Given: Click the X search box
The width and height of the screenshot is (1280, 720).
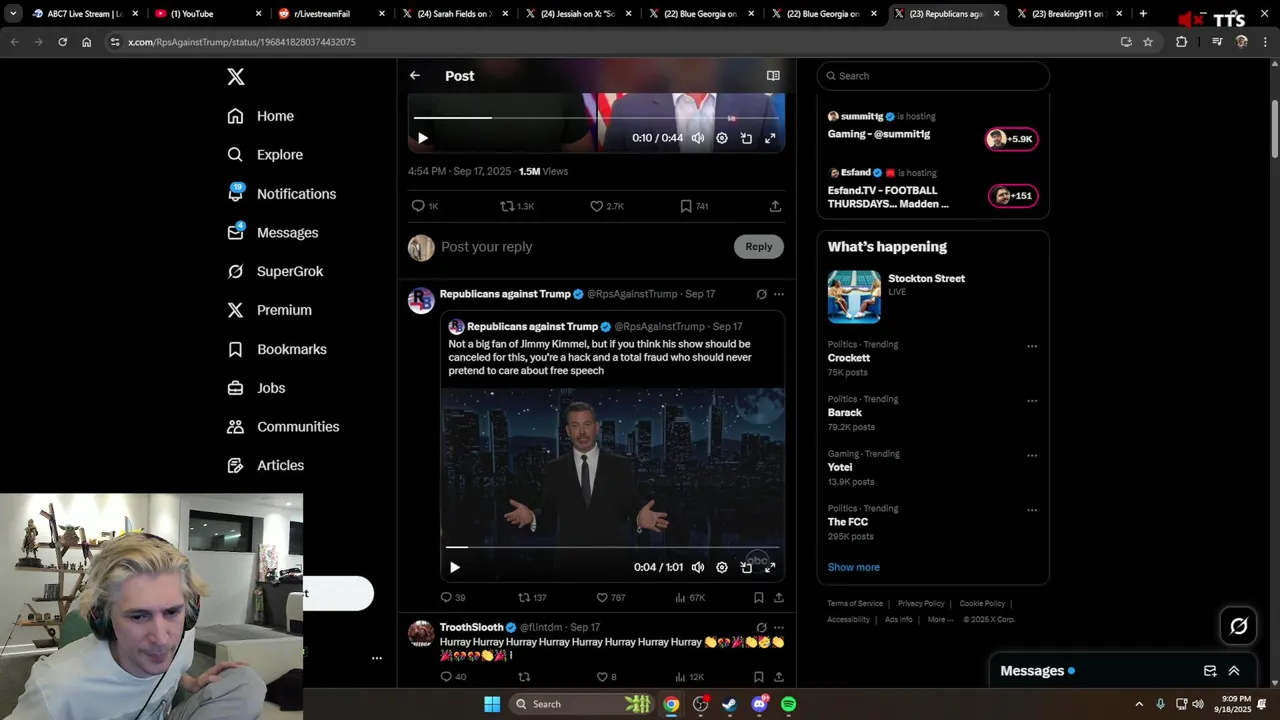Looking at the screenshot, I should pyautogui.click(x=933, y=76).
